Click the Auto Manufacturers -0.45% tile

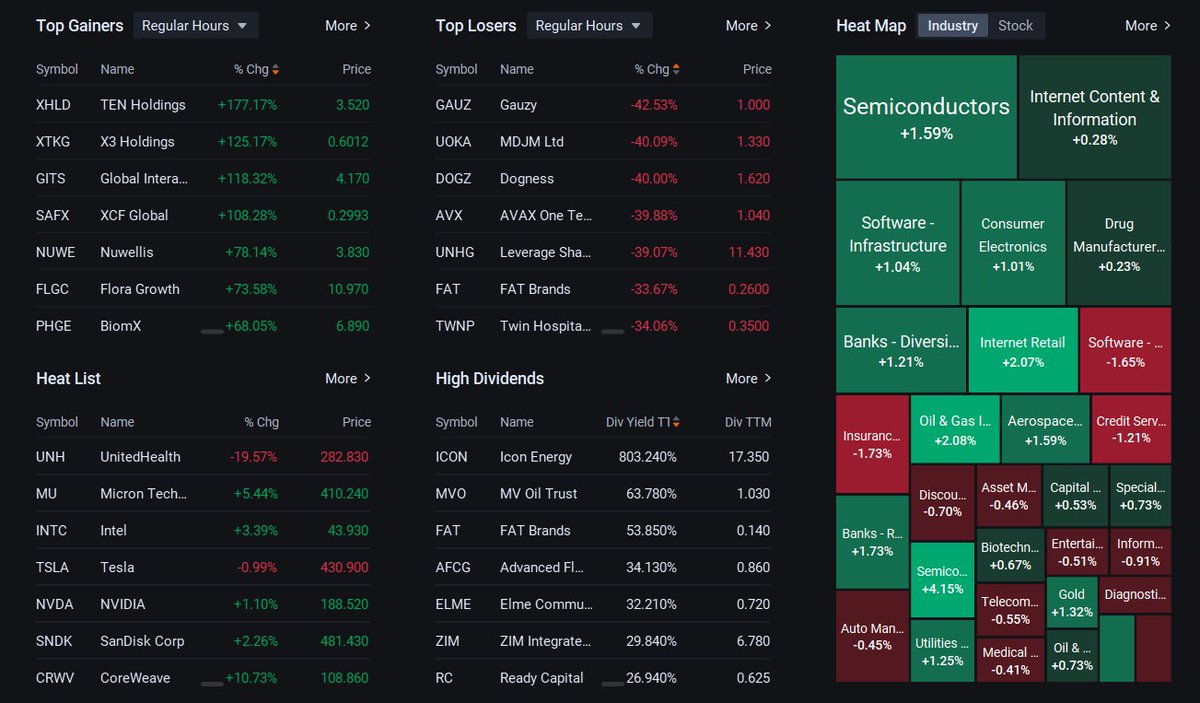872,636
